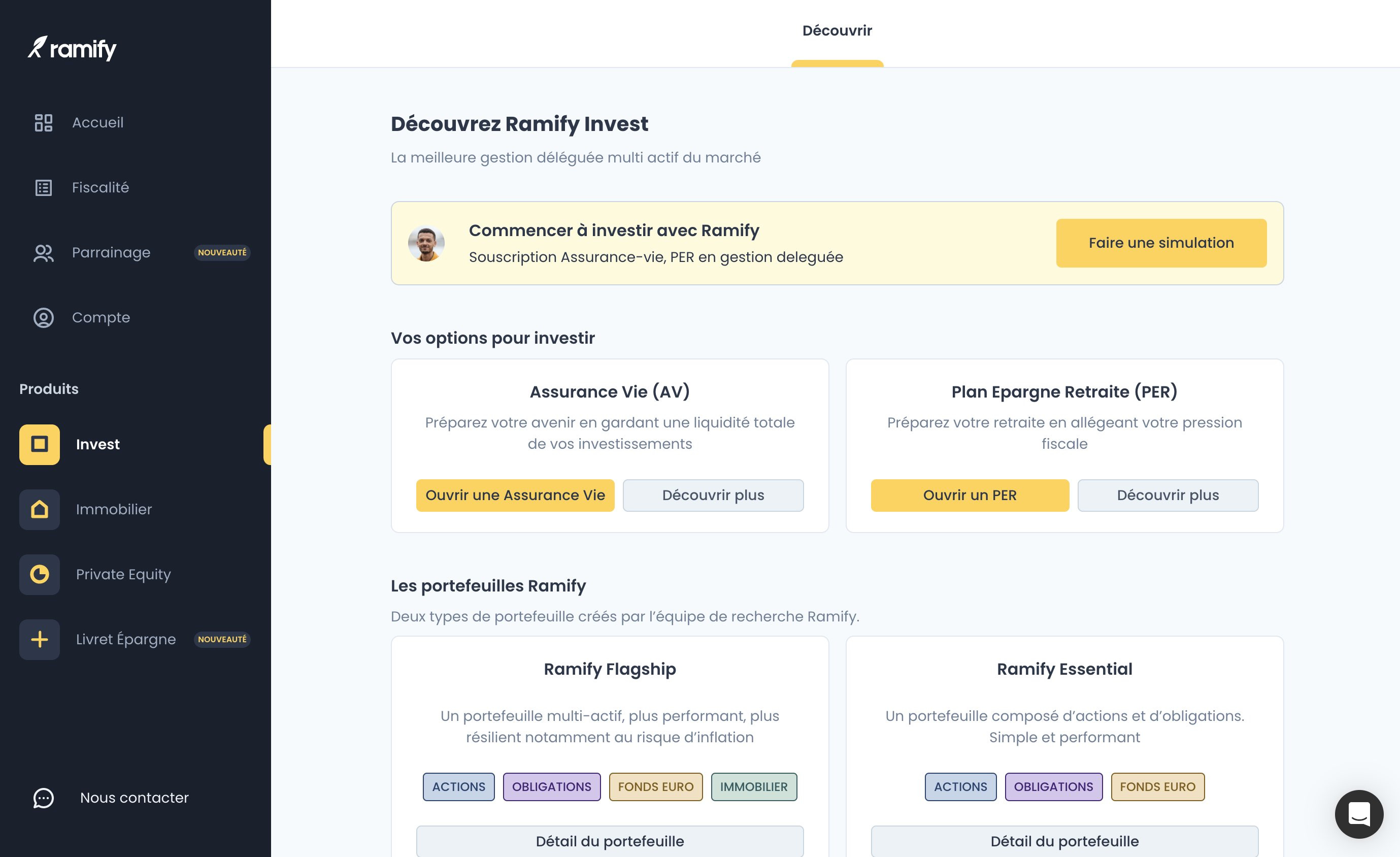The width and height of the screenshot is (1400, 857).
Task: Click Ouvrir un PER button
Action: (970, 496)
